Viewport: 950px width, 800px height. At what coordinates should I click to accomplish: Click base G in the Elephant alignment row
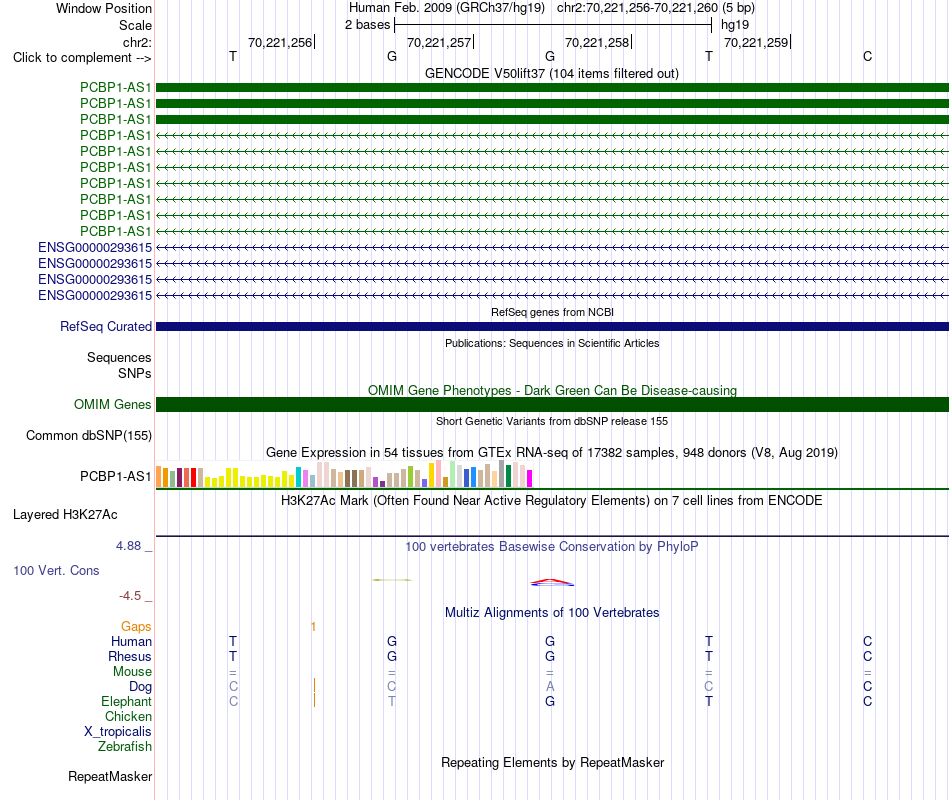[x=550, y=701]
